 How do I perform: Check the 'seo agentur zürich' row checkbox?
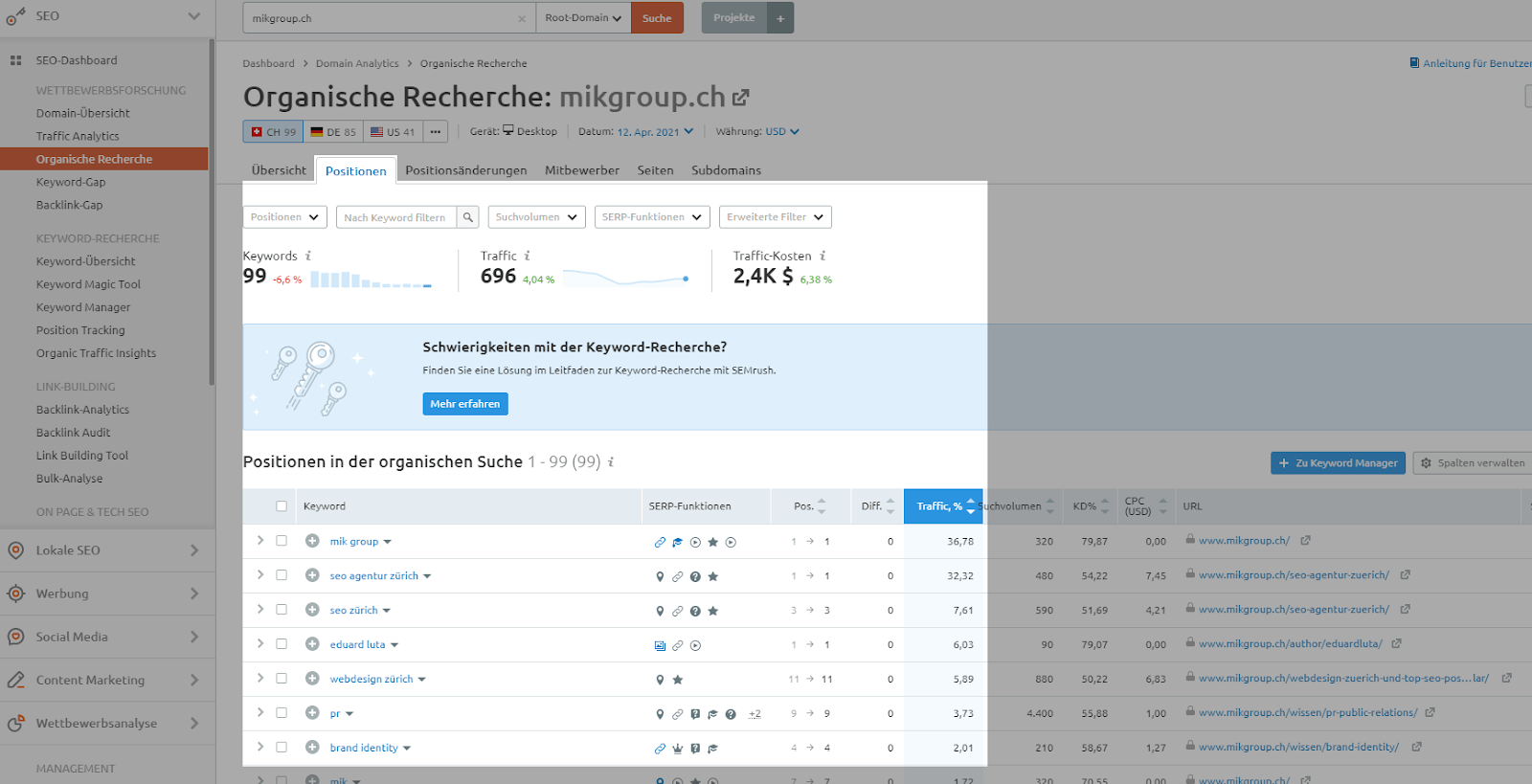tap(282, 575)
